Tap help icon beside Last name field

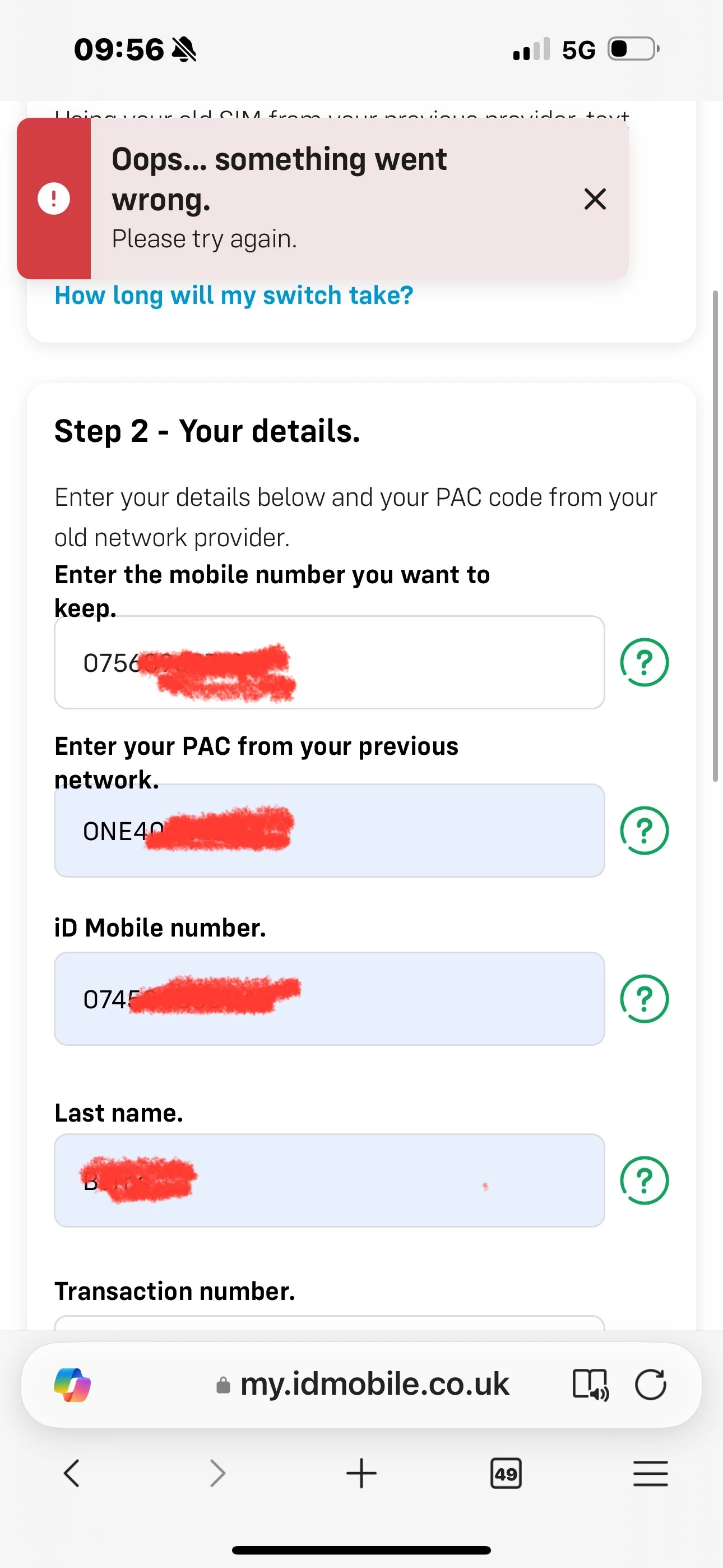click(x=644, y=1180)
